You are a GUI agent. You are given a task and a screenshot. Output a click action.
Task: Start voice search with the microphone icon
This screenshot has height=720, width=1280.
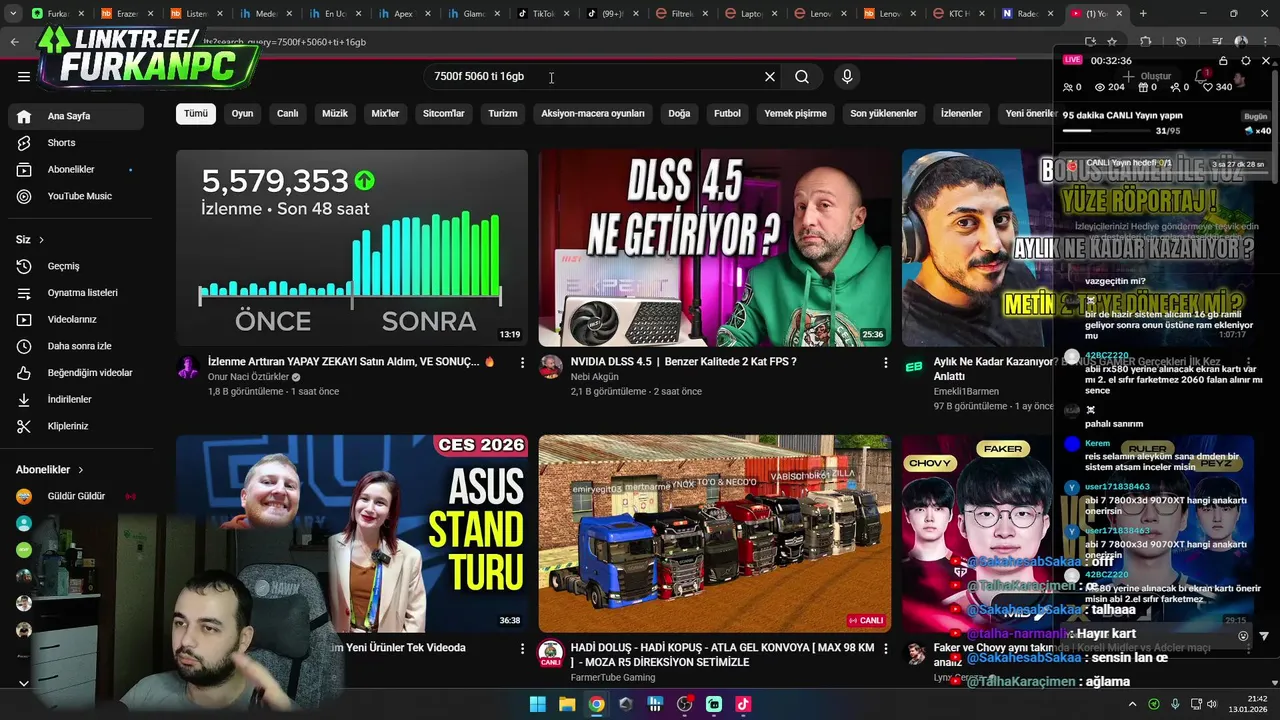847,76
